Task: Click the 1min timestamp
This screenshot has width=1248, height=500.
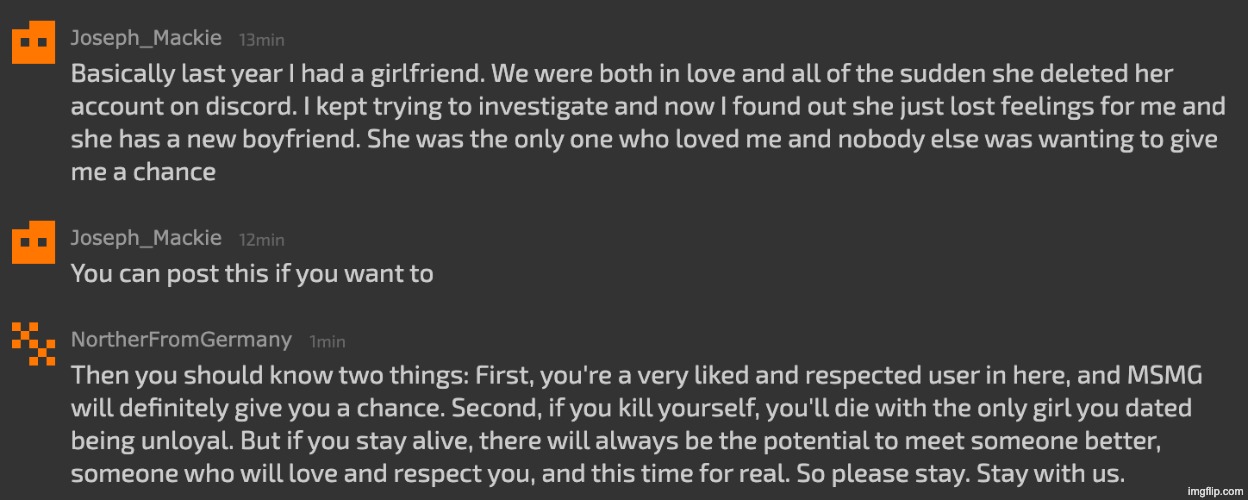Action: (x=327, y=342)
